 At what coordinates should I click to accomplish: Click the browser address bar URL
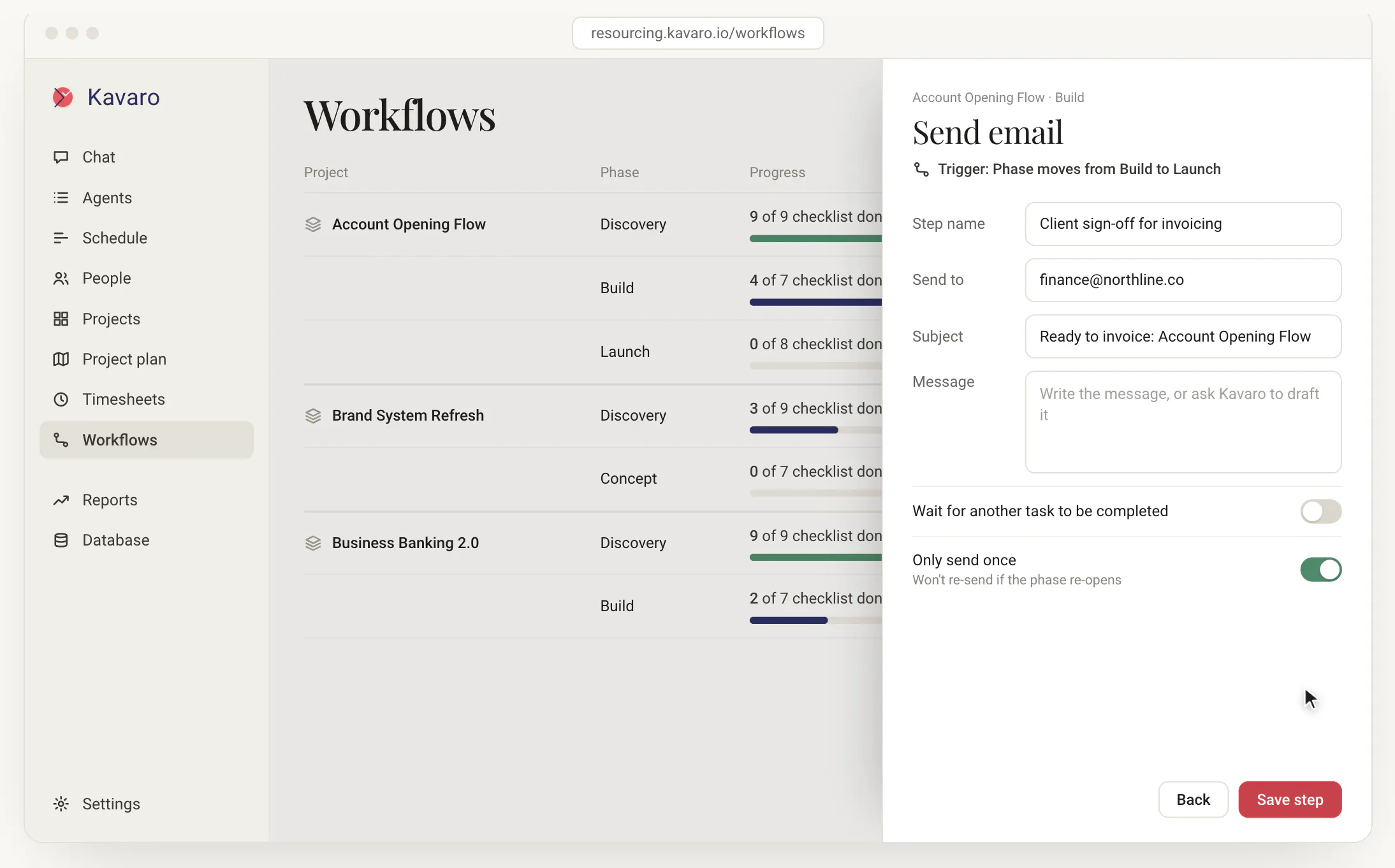[x=697, y=33]
